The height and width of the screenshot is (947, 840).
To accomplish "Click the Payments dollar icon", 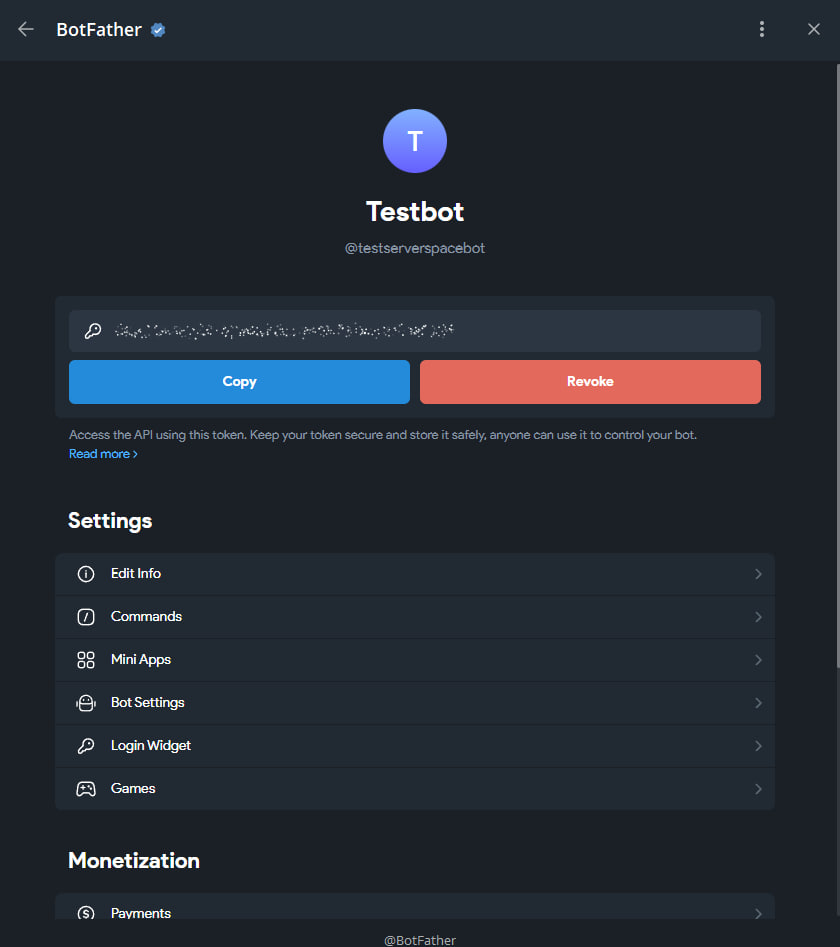I will pyautogui.click(x=86, y=913).
